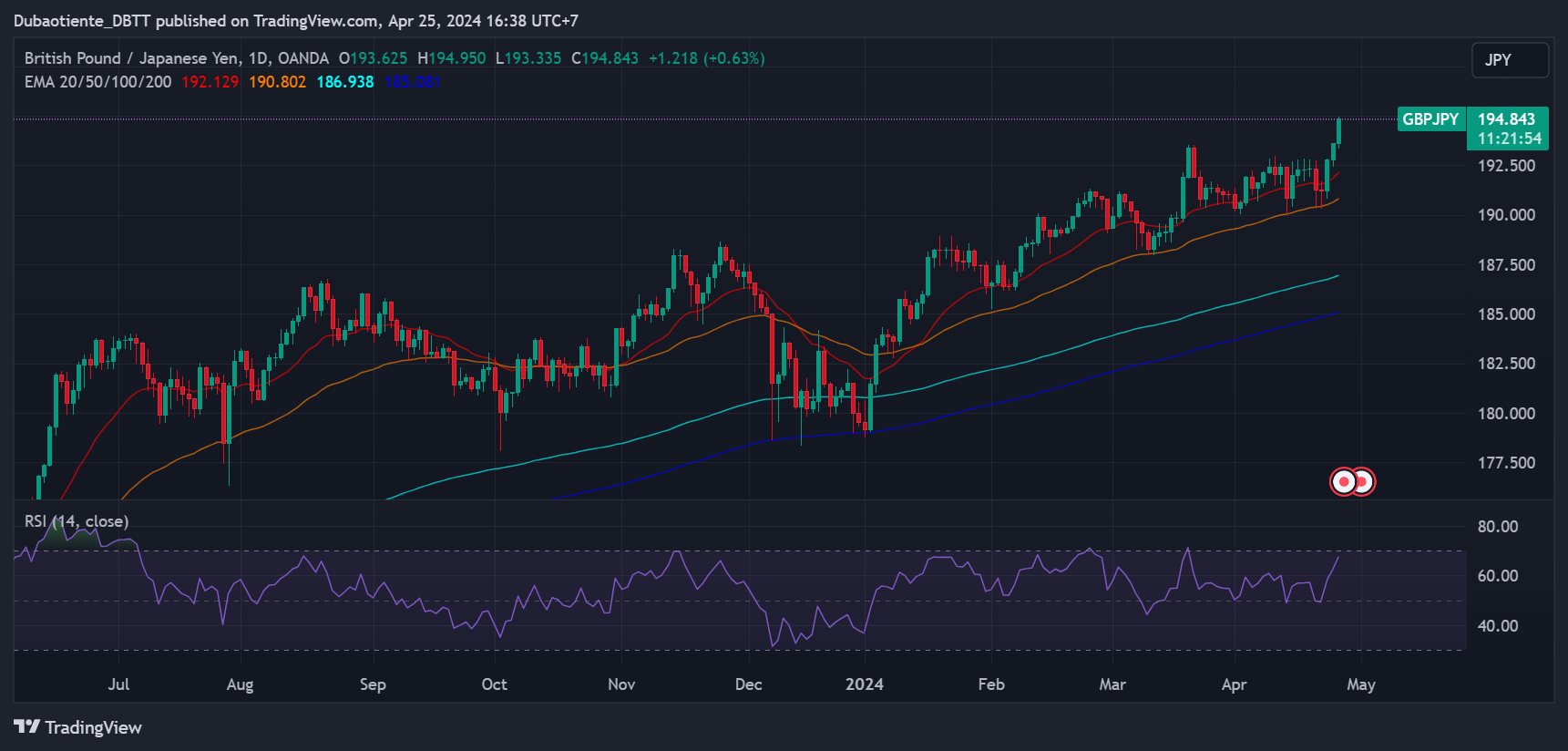Click the May label on time axis
Screen dimensions: 1568x751
point(1361,684)
